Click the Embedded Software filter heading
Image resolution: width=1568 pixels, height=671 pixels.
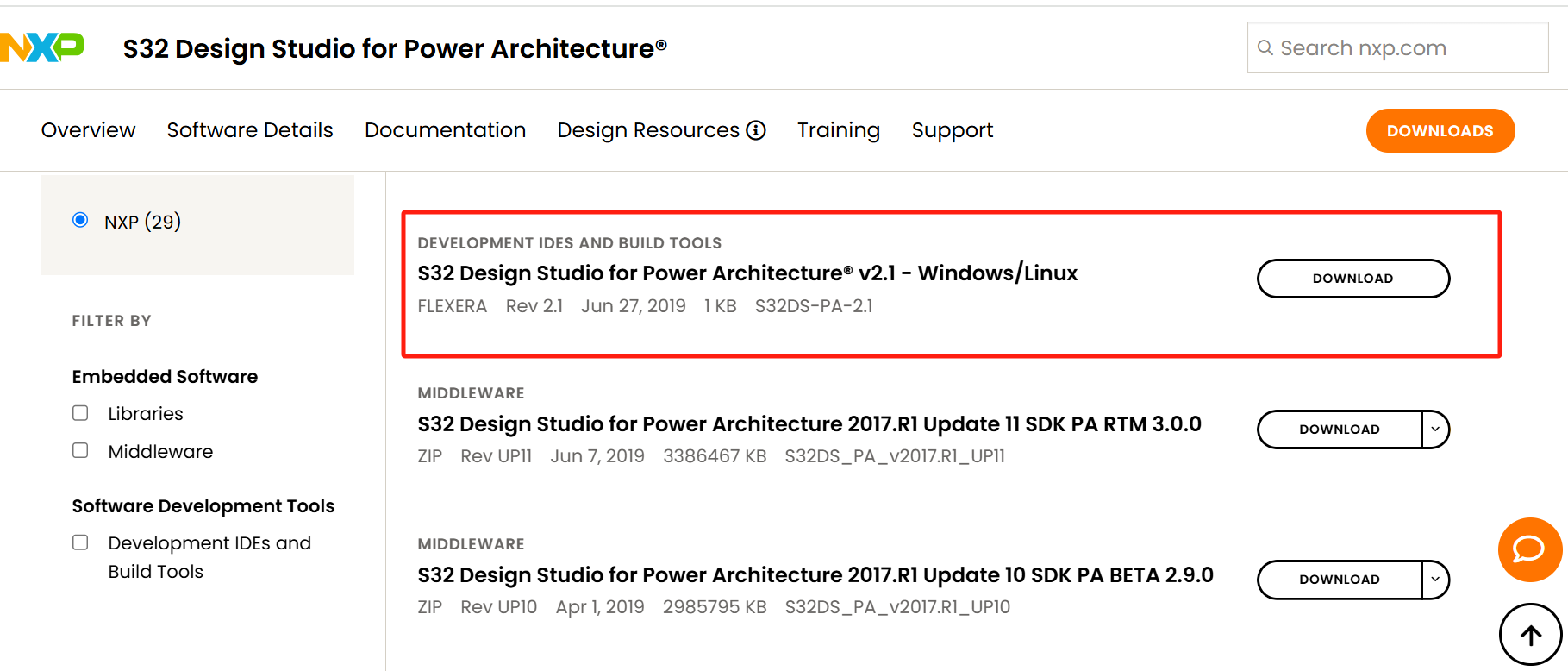(165, 377)
